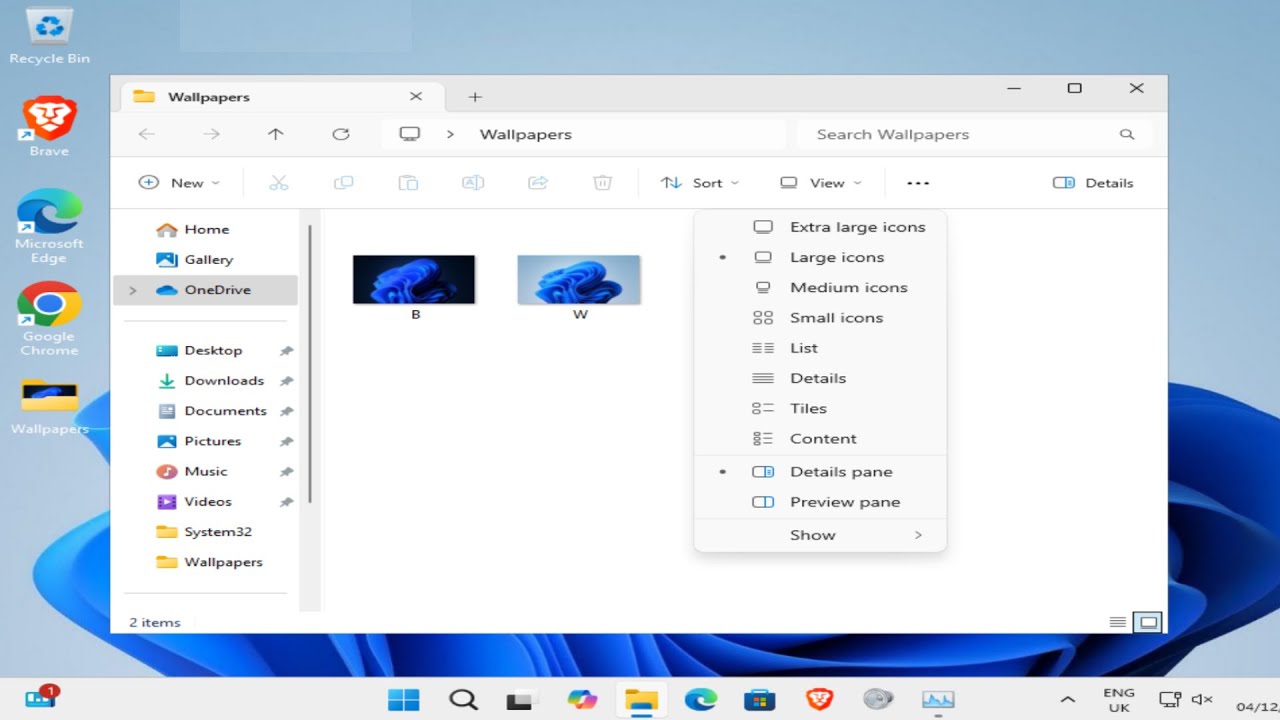This screenshot has height=720, width=1280.
Task: Click the Cut scissors icon
Action: tap(279, 183)
